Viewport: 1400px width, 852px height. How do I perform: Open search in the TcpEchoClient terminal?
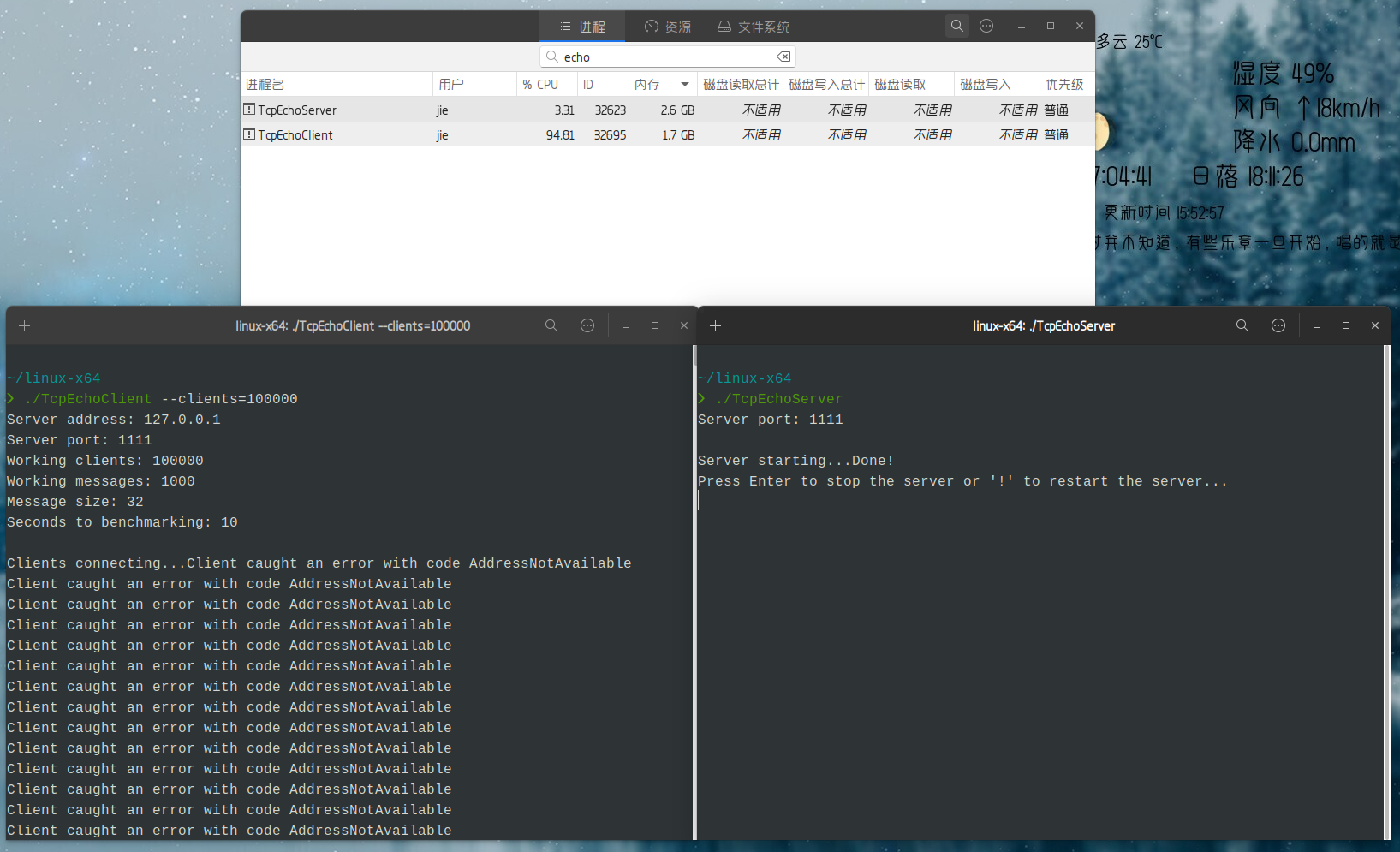(551, 325)
